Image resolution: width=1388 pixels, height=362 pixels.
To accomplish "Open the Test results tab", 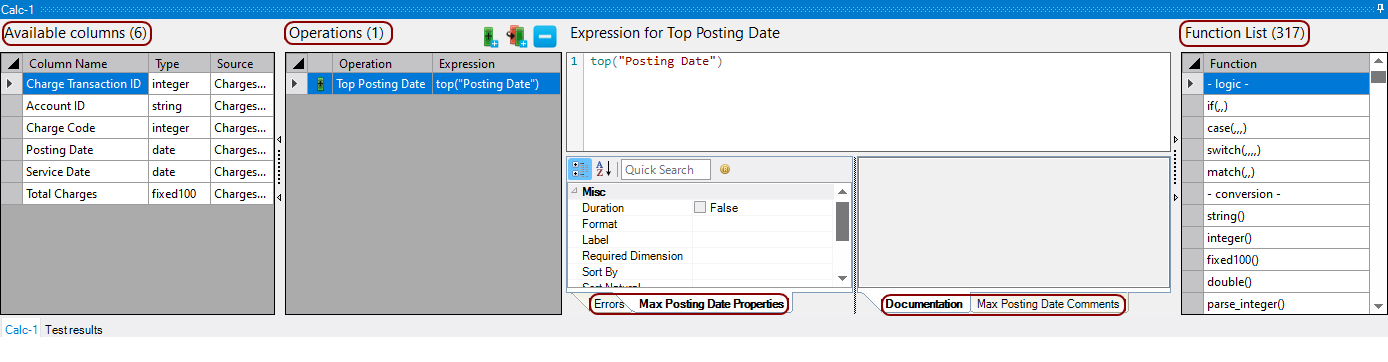I will [x=74, y=329].
